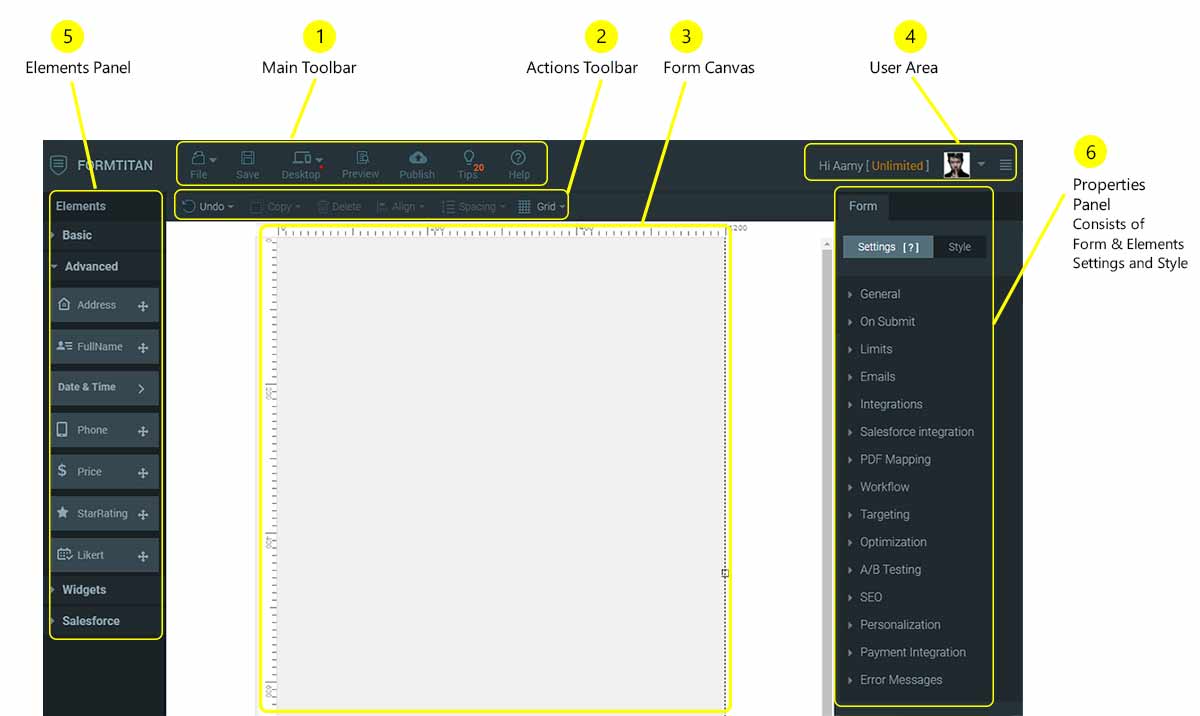Open the Undo dropdown
The height and width of the screenshot is (716, 1200).
(208, 206)
